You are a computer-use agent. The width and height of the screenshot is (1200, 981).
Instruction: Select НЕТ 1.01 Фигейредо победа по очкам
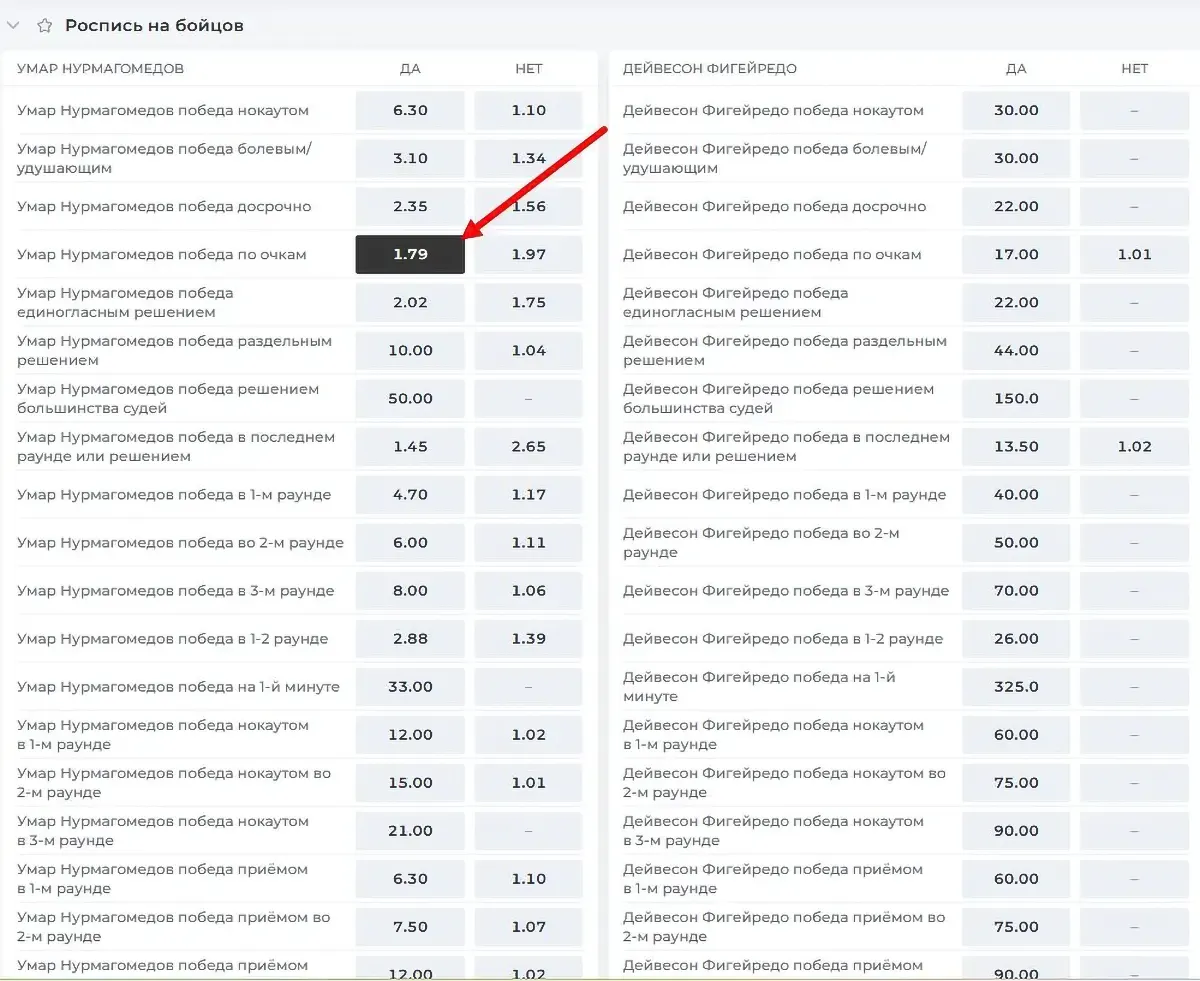[1134, 254]
